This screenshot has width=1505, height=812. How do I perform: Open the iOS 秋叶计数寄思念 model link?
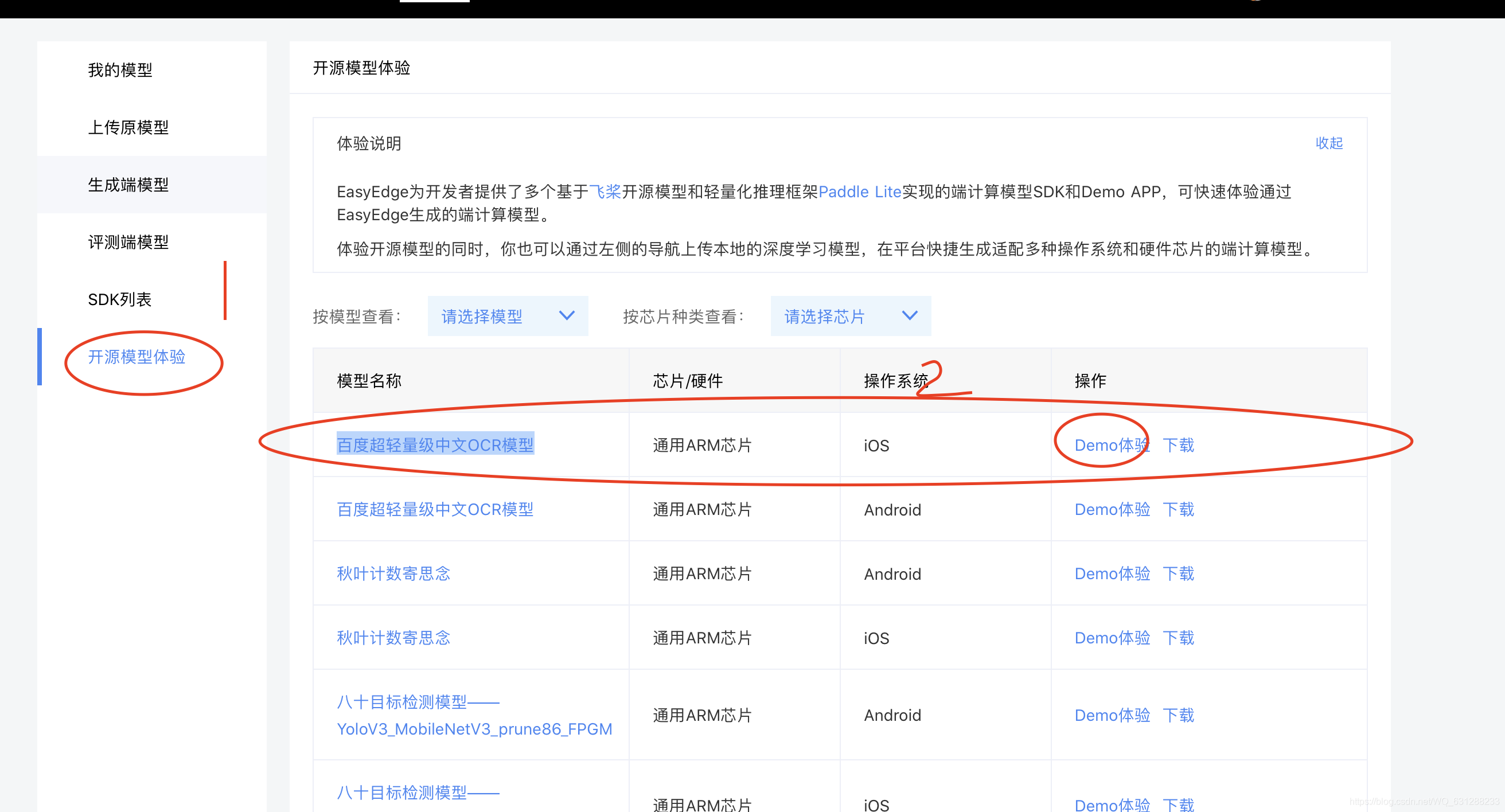pos(393,638)
